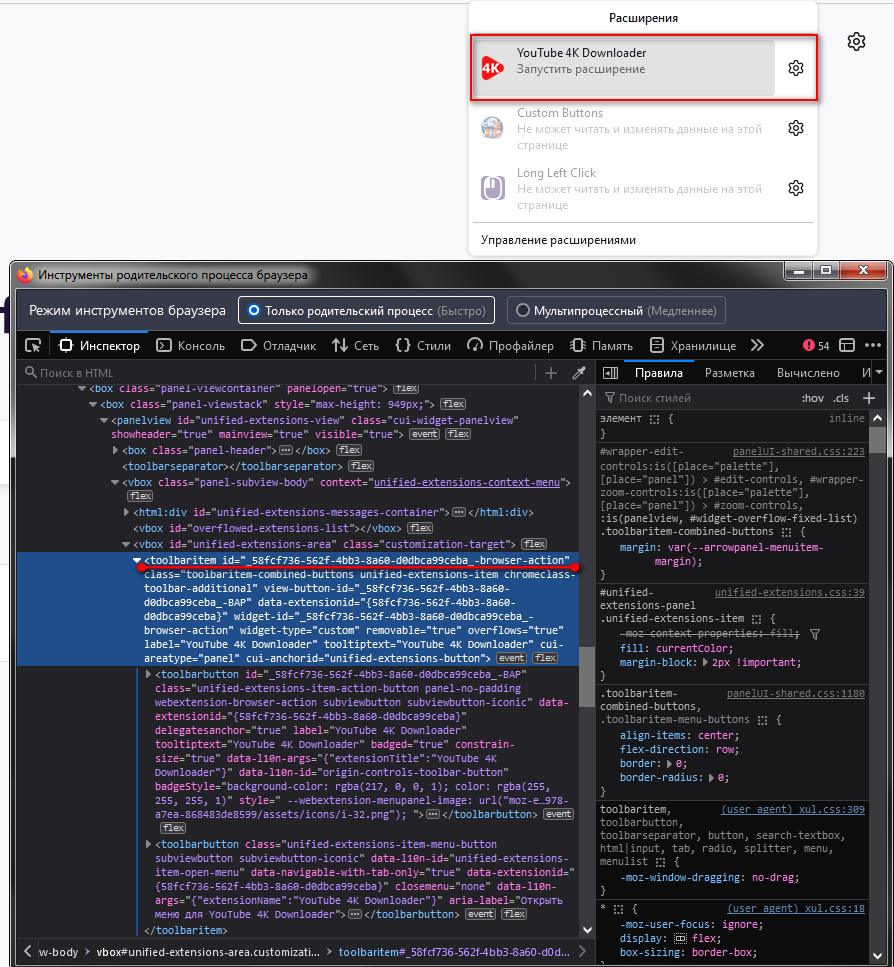Toggle flex badge on panel-viewstack box
Image resolution: width=894 pixels, height=967 pixels.
pyautogui.click(x=453, y=404)
